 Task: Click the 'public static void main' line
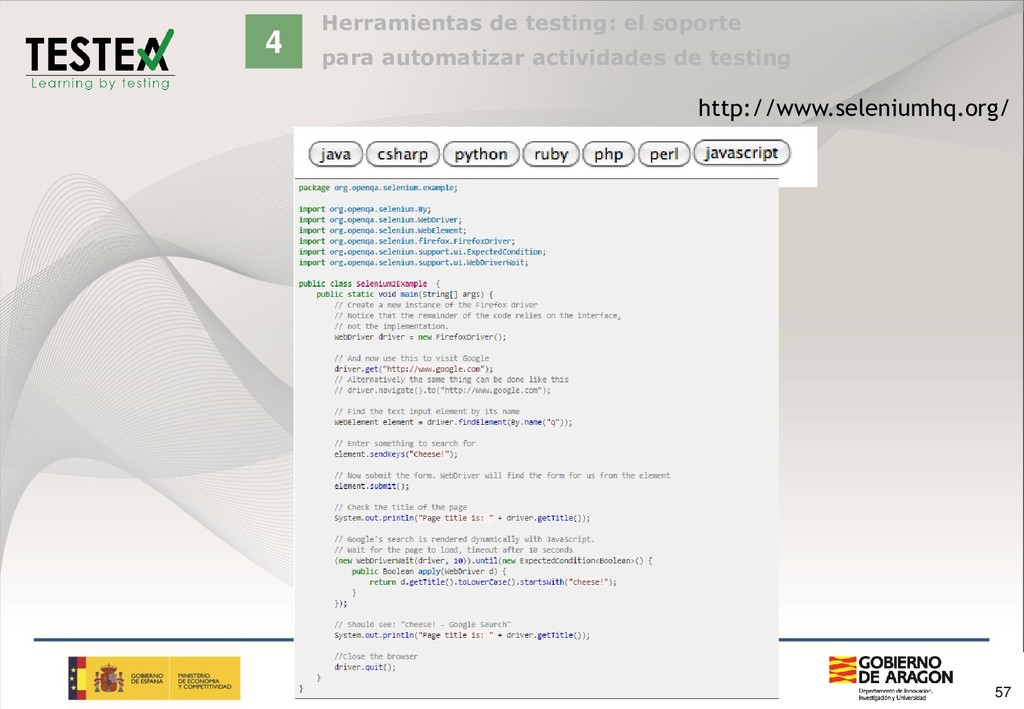(x=405, y=294)
